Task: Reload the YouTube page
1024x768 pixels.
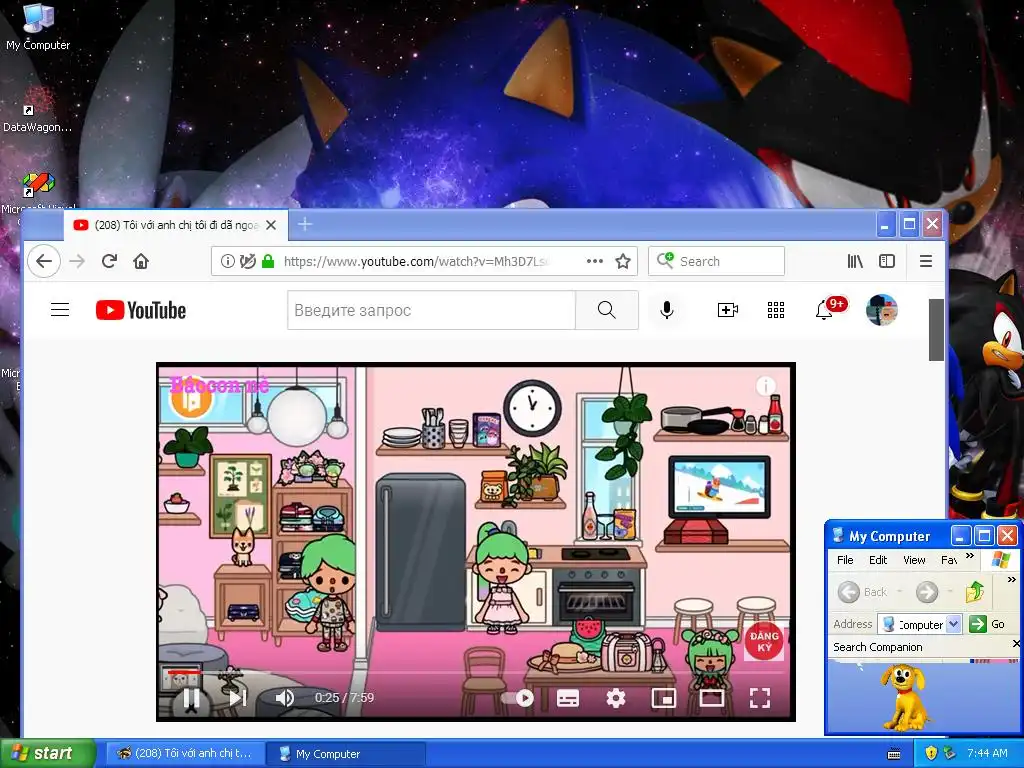Action: 109,261
